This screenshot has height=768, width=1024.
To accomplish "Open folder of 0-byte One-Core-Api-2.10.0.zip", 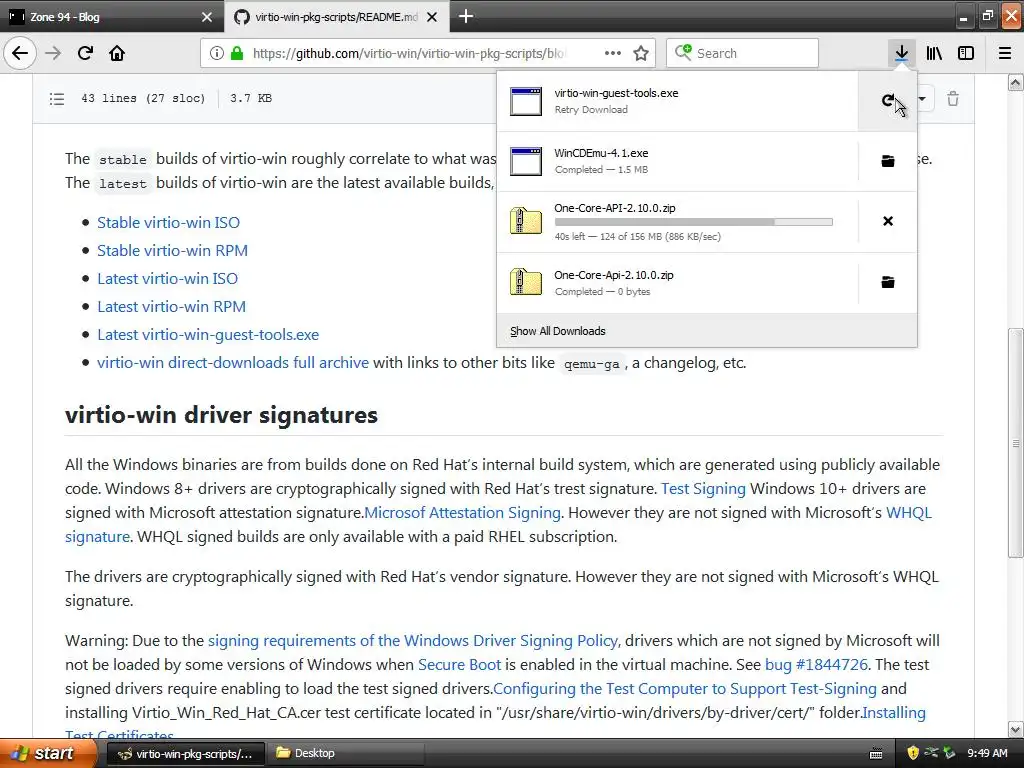I will (888, 282).
